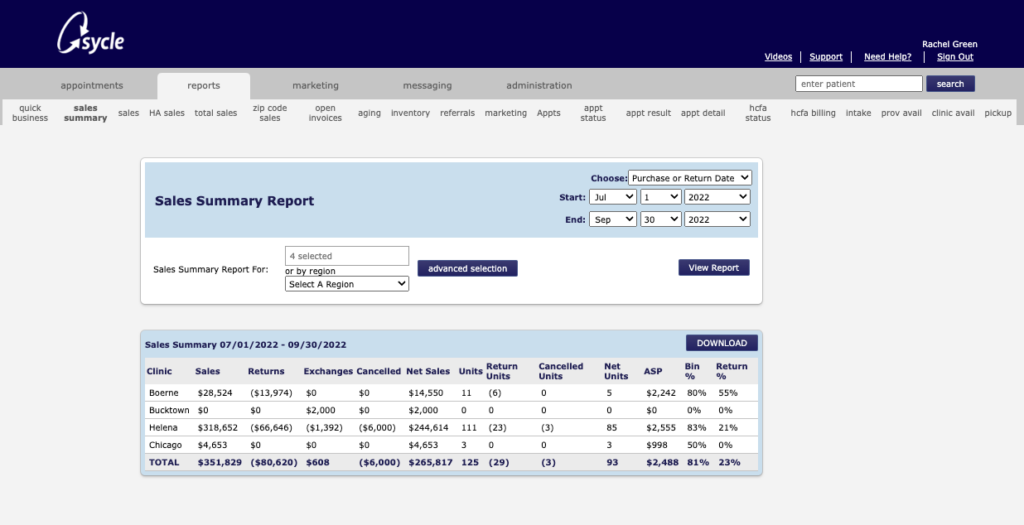Expand the Start day dropdown
Viewport: 1024px width, 525px height.
click(660, 197)
